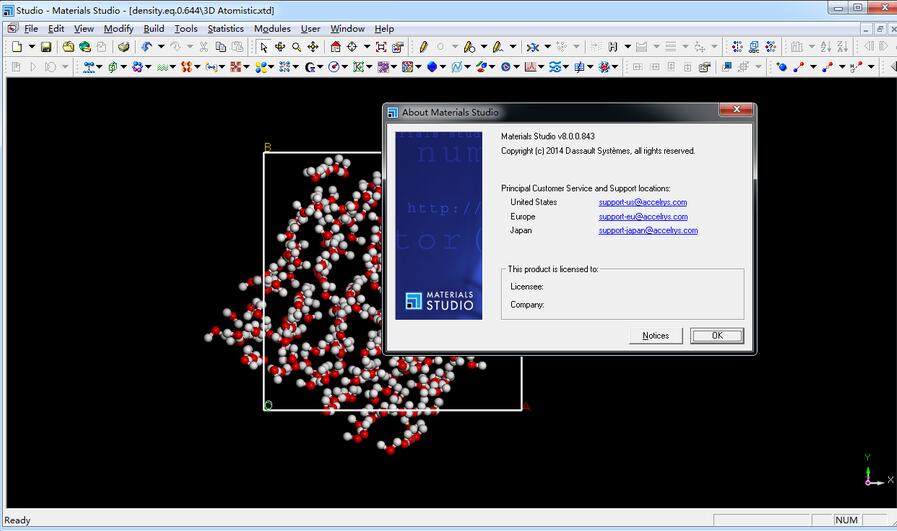
Task: Click the Gaussian G module icon
Action: tap(309, 67)
